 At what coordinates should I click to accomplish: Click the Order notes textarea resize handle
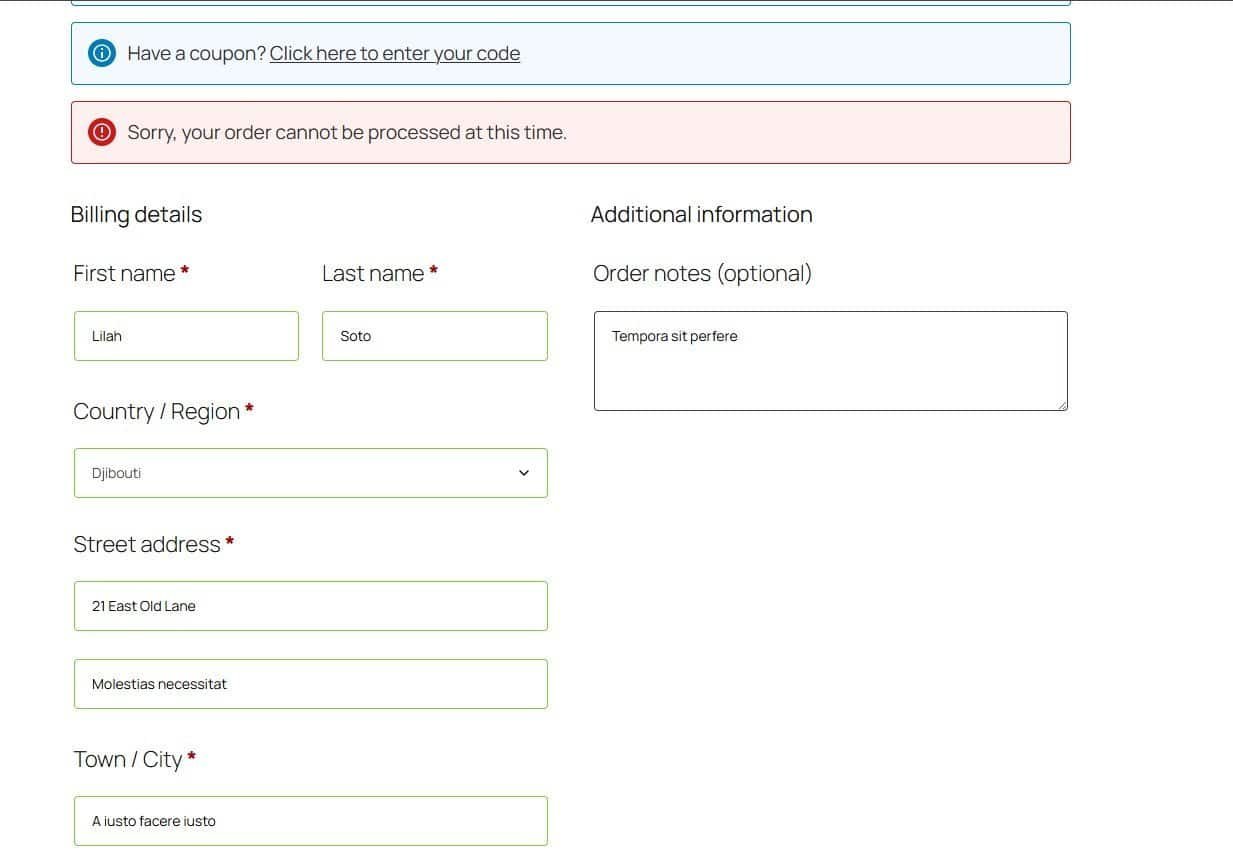click(x=1062, y=405)
